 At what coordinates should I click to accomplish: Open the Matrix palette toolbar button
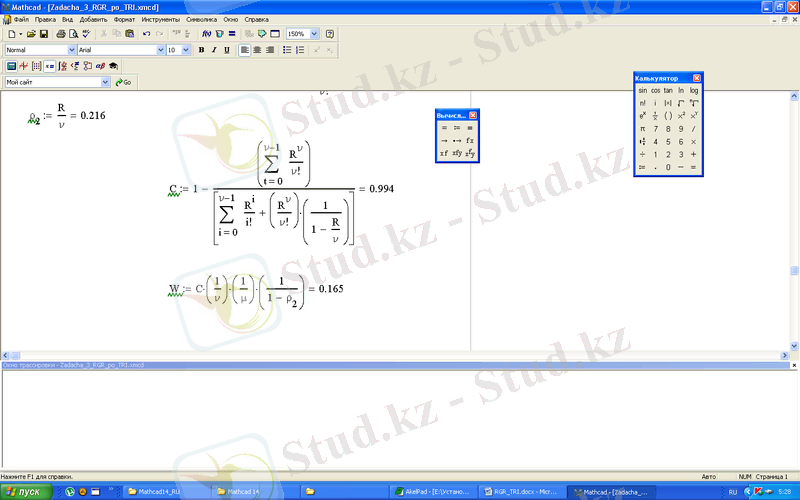click(x=36, y=66)
